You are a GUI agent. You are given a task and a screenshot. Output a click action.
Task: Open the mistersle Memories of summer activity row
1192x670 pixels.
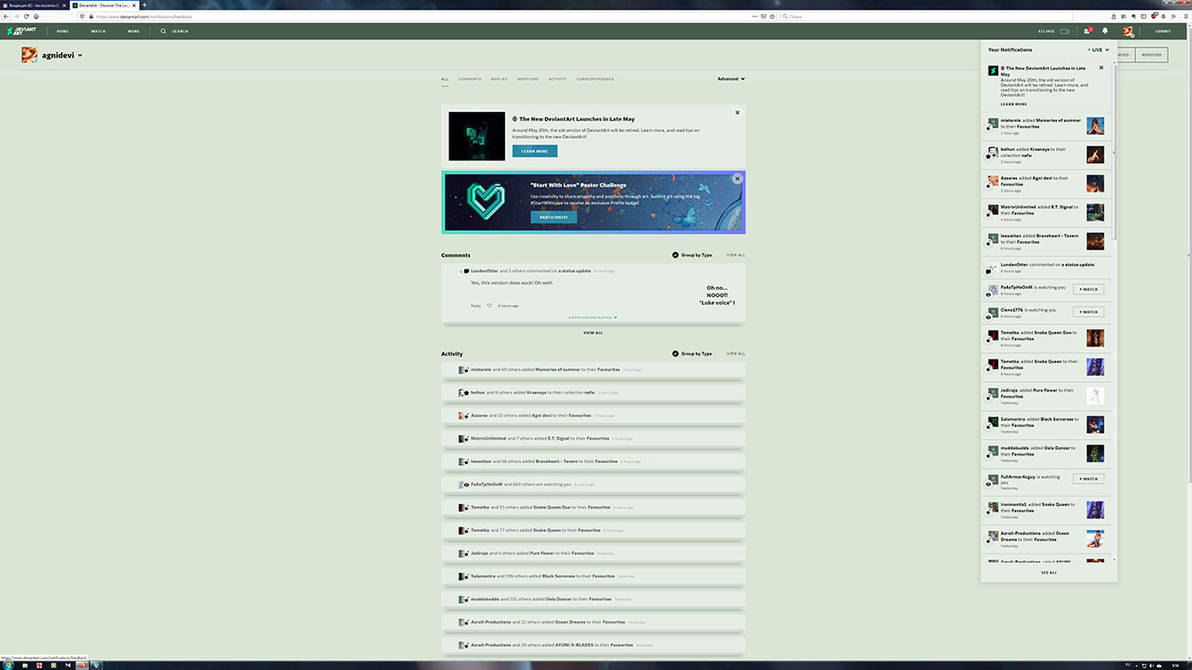[593, 370]
